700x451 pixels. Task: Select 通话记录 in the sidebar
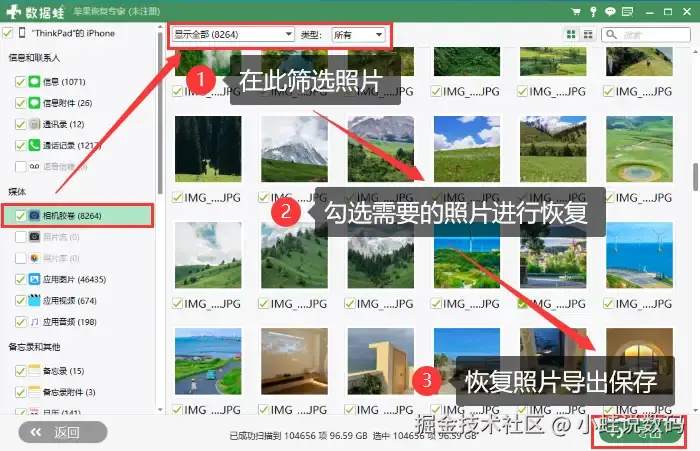(72, 145)
